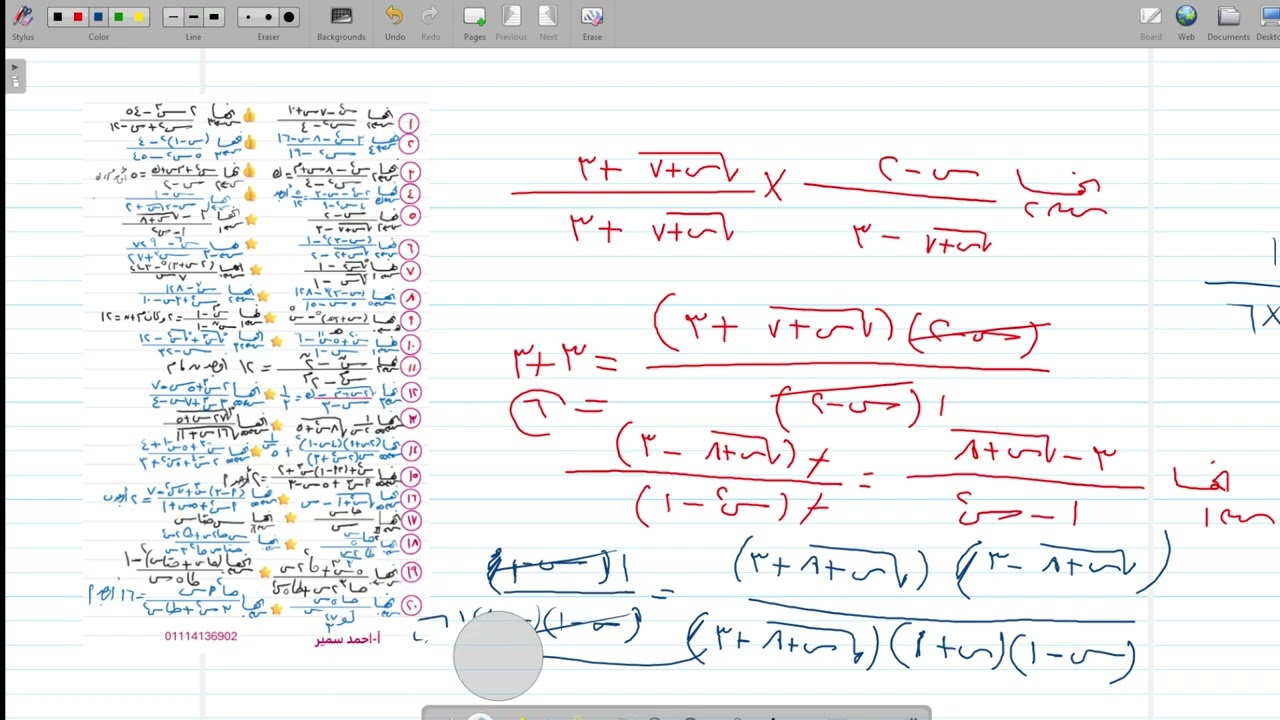Choose the black pen color

coord(58,17)
